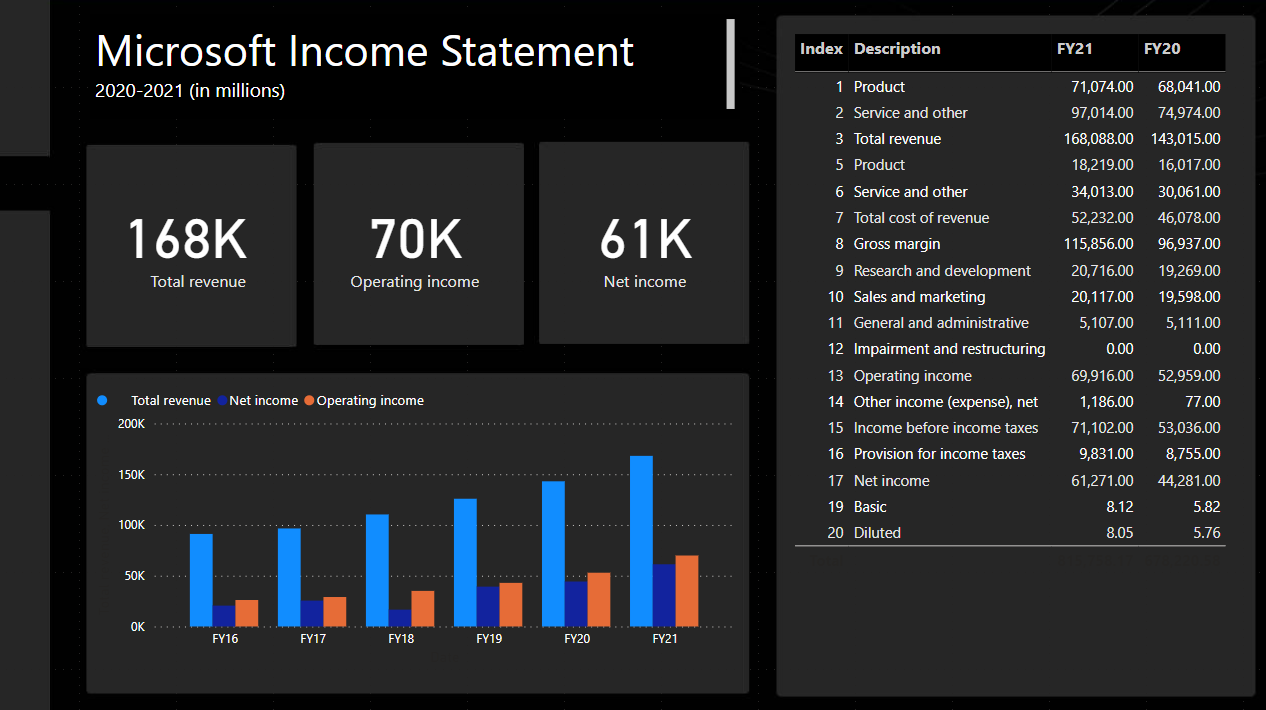Select the blue legend bullet swatch

click(x=102, y=400)
